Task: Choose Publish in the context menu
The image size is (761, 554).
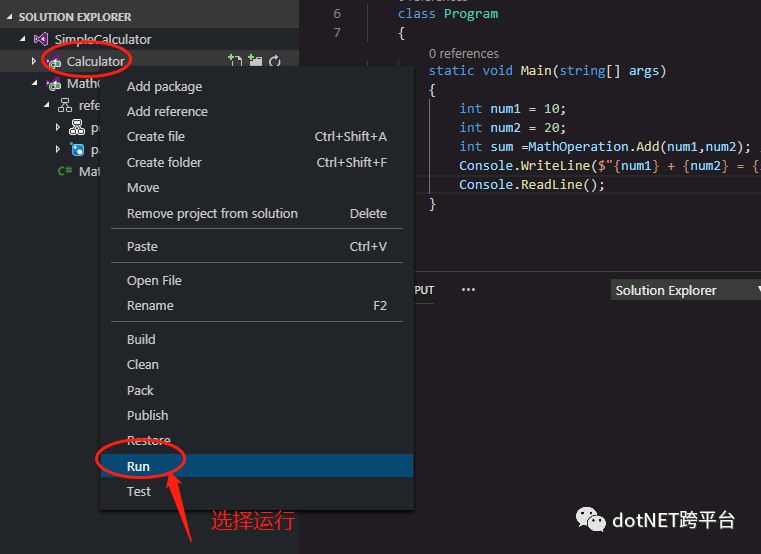Action: coord(257,416)
